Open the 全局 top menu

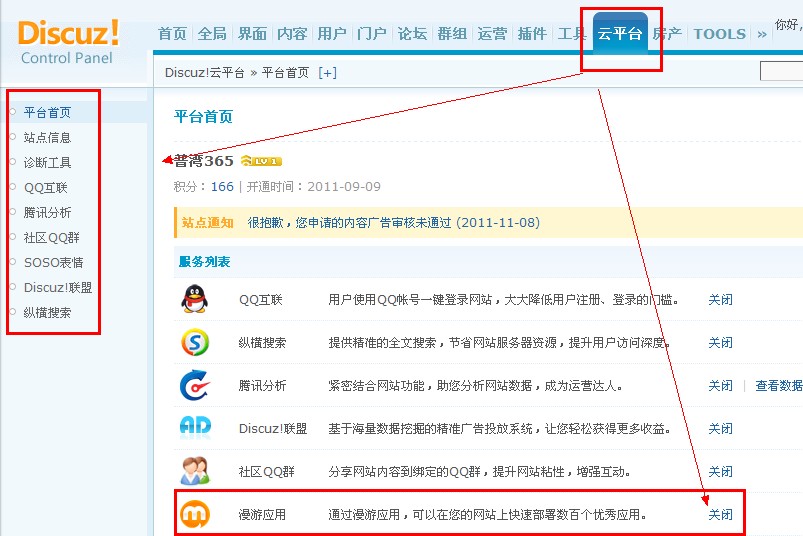212,34
